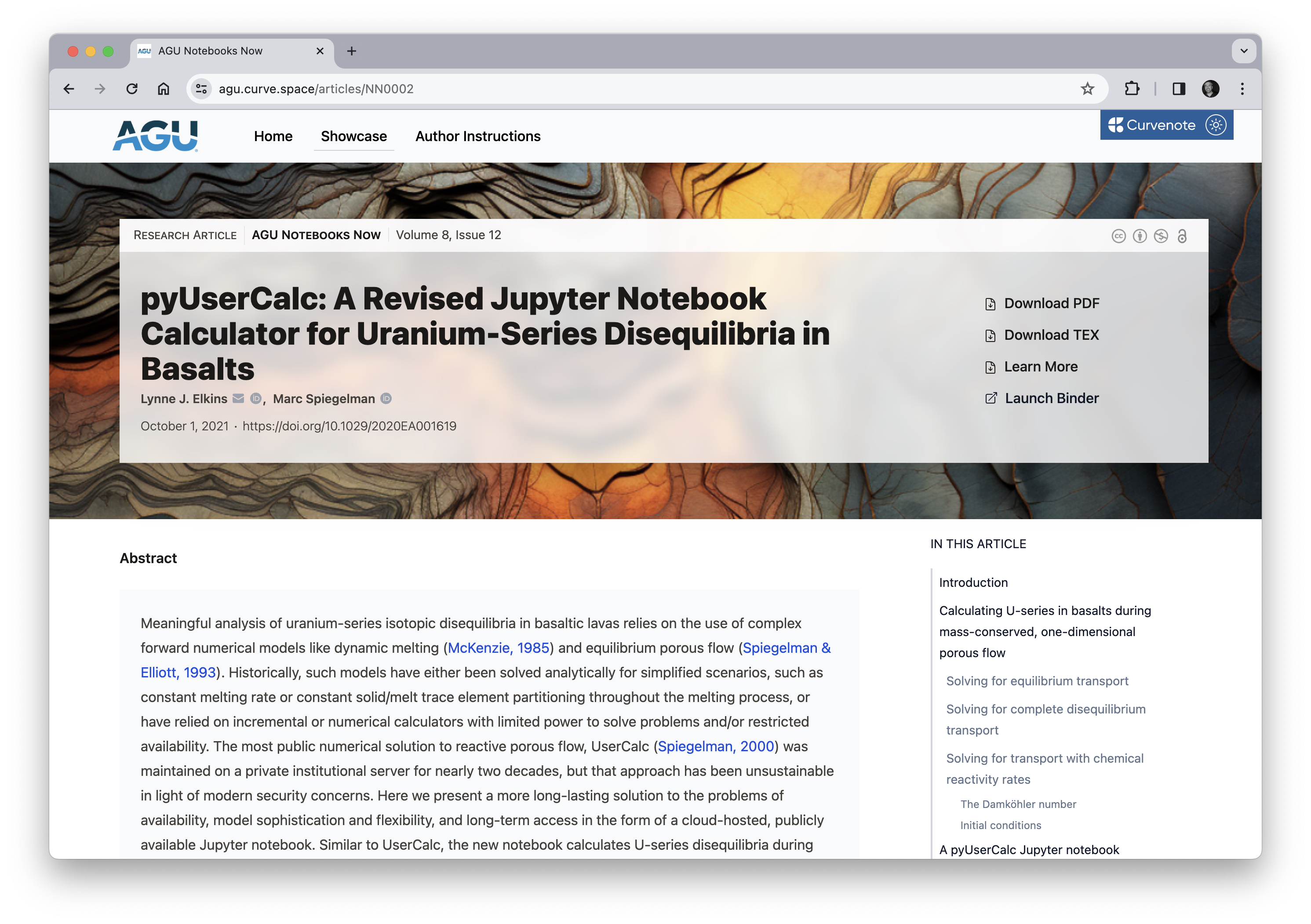
Task: Toggle Chrome's side panel
Action: pyautogui.click(x=1179, y=88)
